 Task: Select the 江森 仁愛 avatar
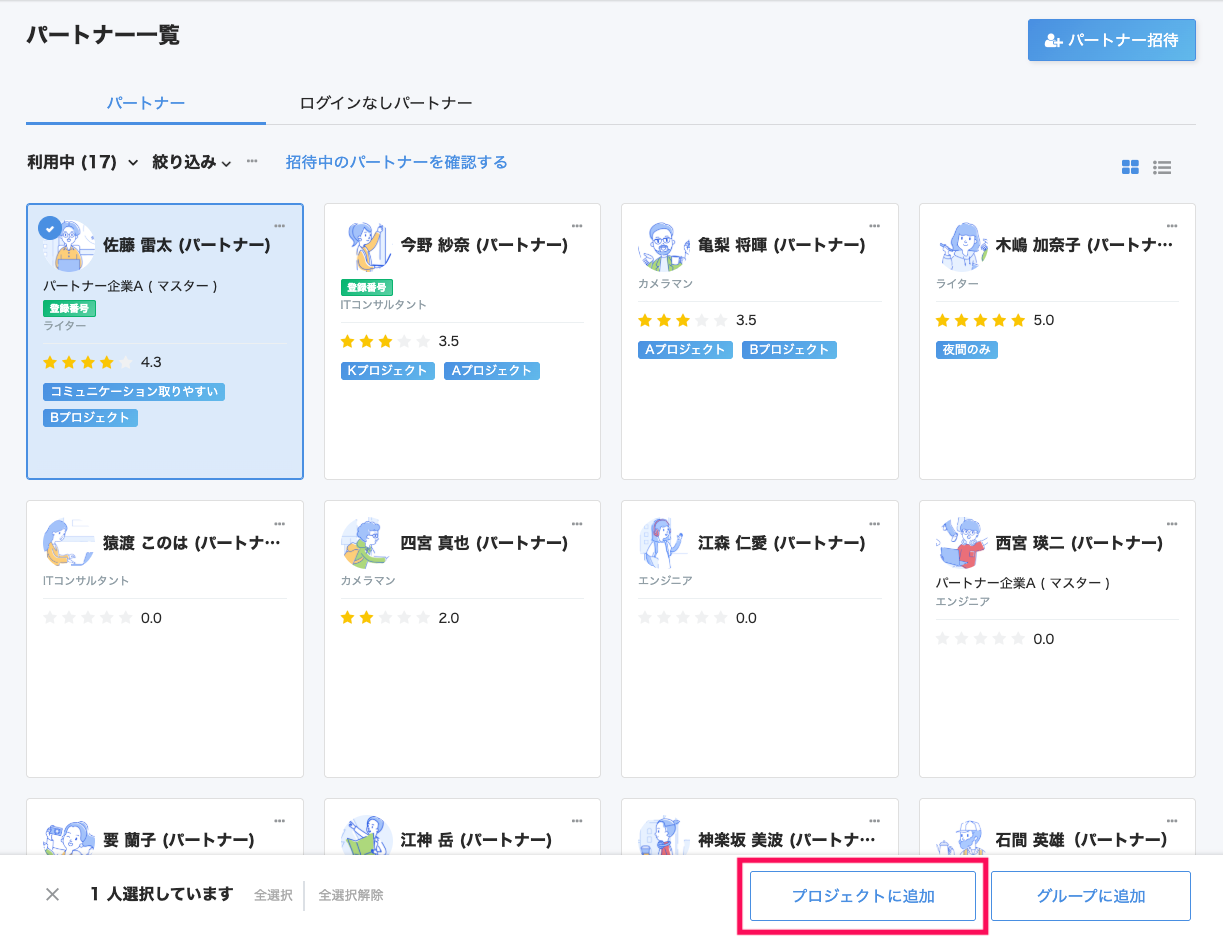tap(664, 543)
